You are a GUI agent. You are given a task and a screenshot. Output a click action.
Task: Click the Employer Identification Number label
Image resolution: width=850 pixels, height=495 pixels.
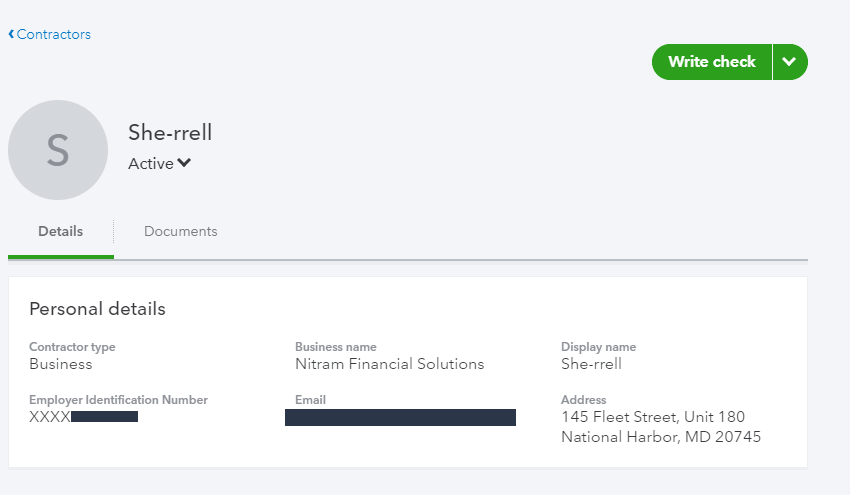point(118,400)
